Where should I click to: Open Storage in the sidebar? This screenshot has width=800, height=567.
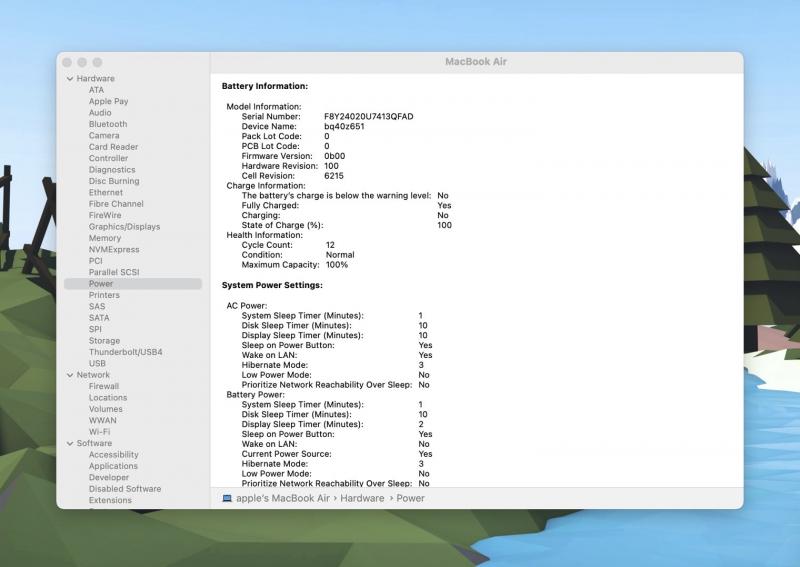pos(104,340)
